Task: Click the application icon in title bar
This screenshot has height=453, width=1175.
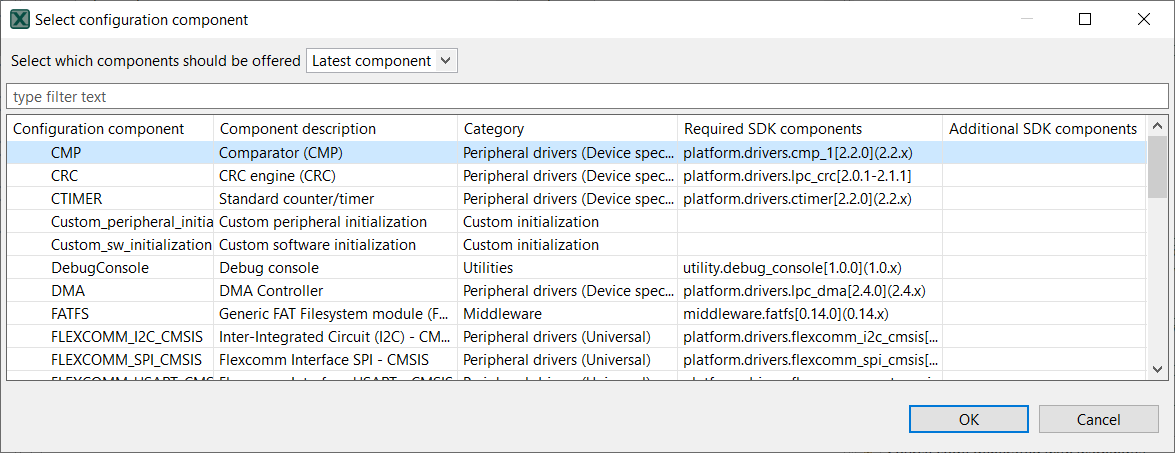Action: pyautogui.click(x=19, y=19)
